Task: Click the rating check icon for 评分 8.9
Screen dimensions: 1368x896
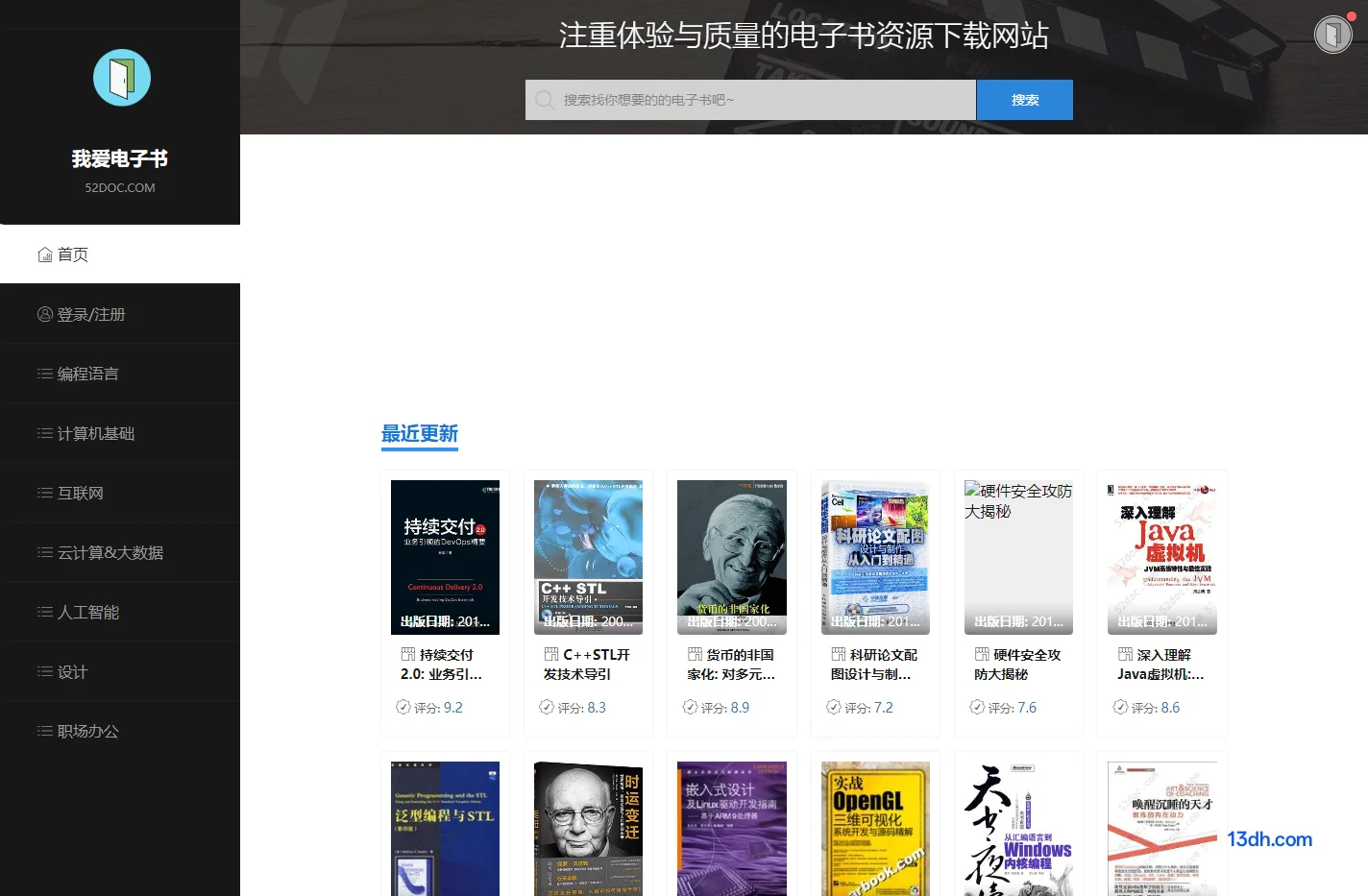Action: click(x=690, y=707)
